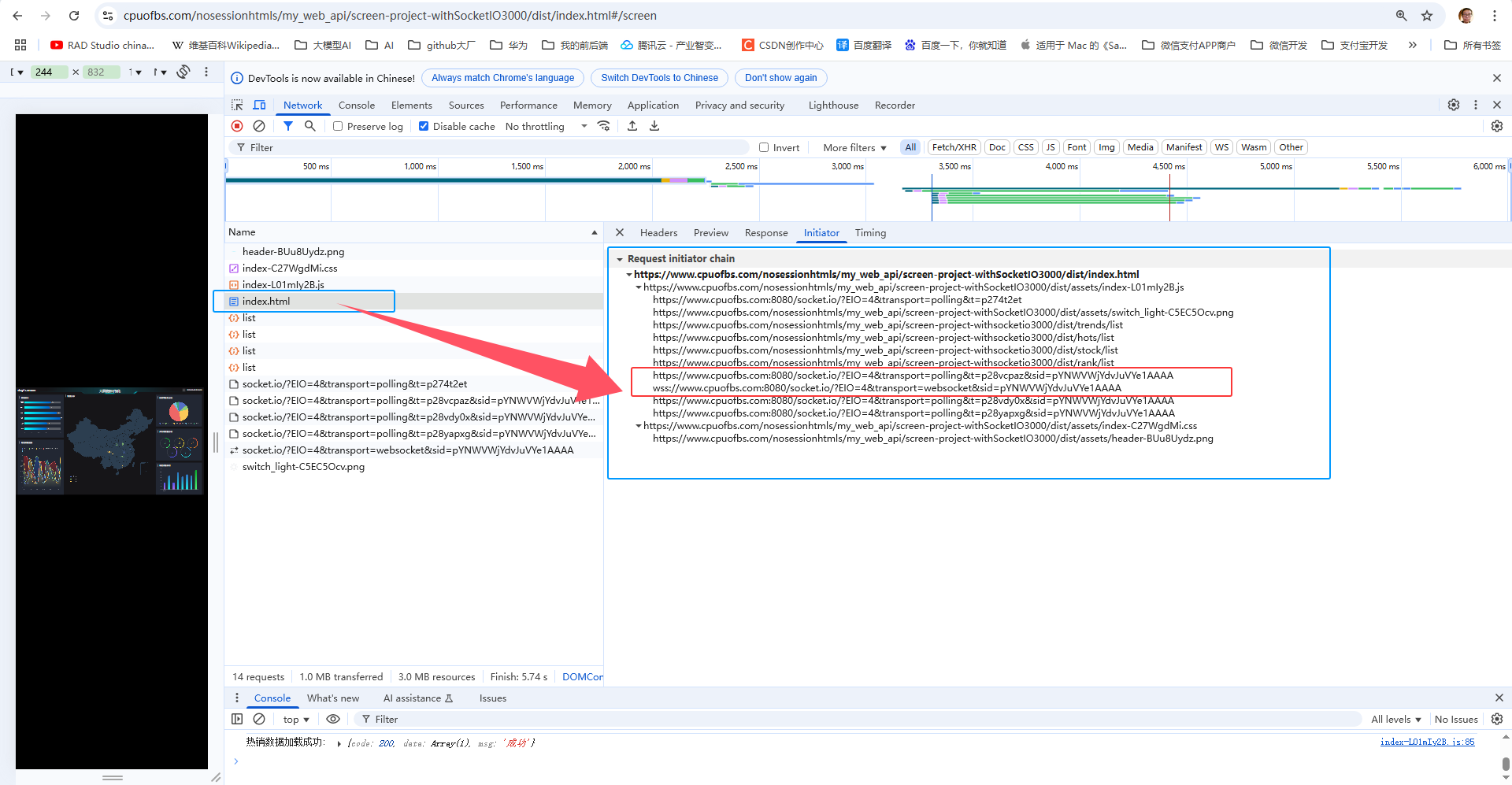Export HAR with download arrow
The height and width of the screenshot is (785, 1512).
(x=654, y=126)
